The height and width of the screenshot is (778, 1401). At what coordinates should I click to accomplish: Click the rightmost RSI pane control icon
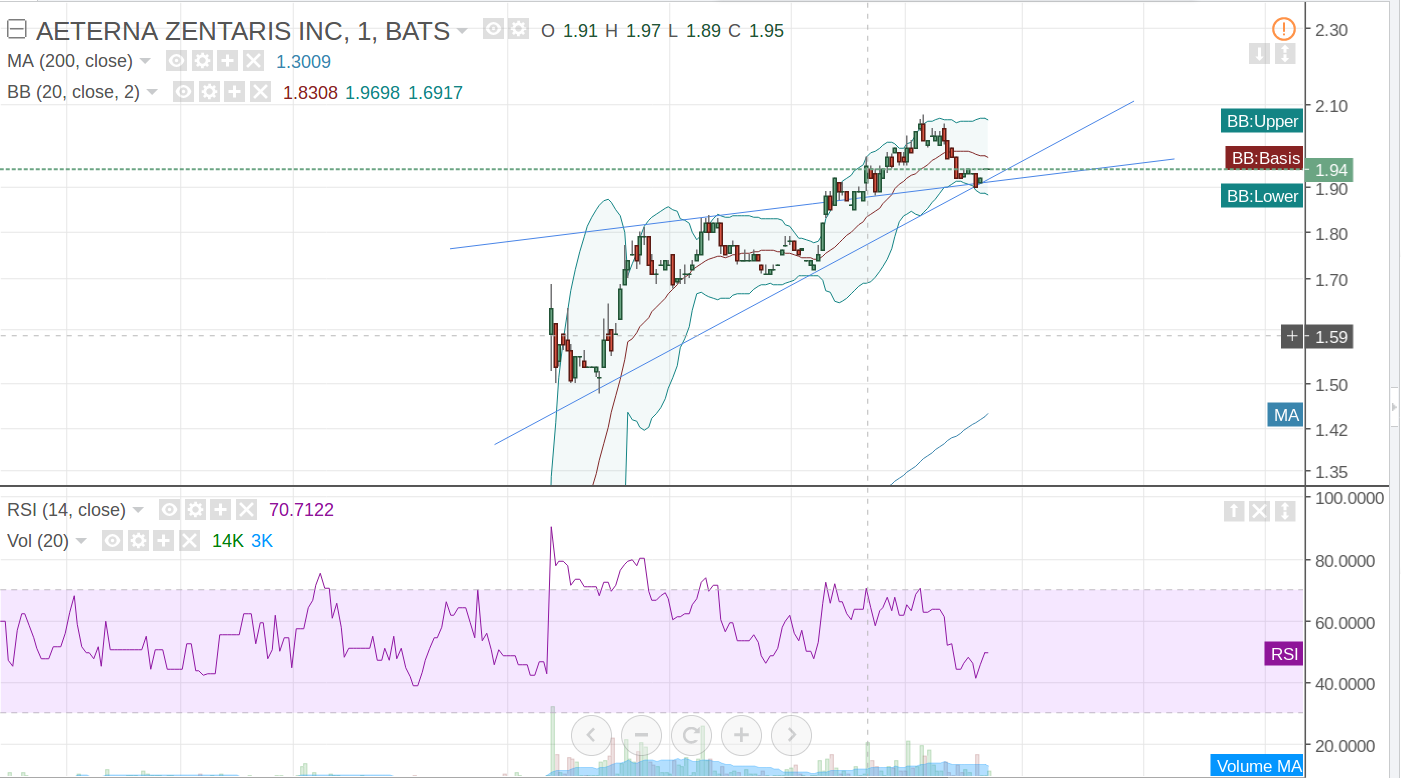click(x=1285, y=511)
